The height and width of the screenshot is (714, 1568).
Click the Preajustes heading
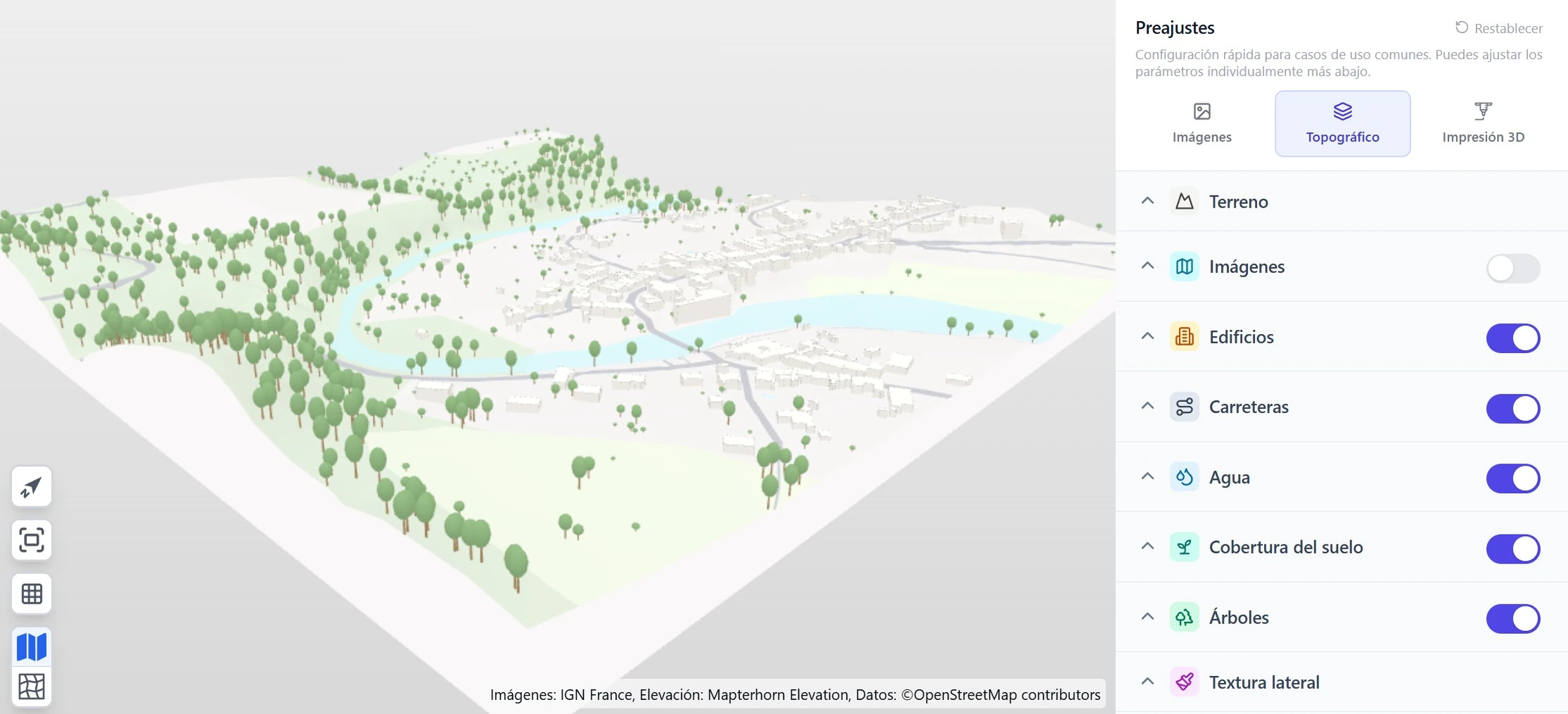[1175, 28]
